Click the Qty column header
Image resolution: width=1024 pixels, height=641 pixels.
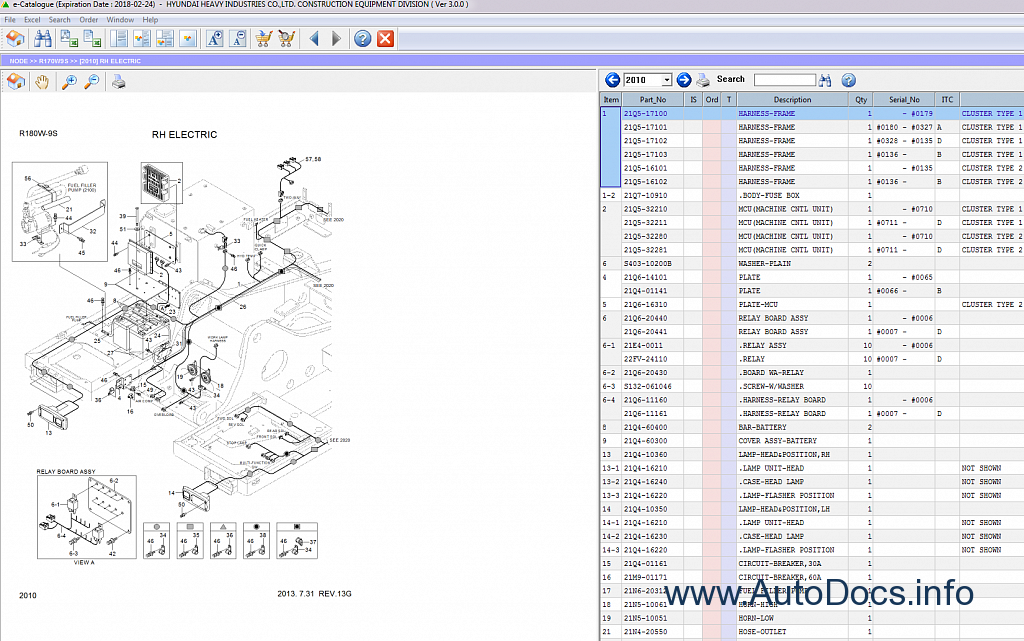861,99
